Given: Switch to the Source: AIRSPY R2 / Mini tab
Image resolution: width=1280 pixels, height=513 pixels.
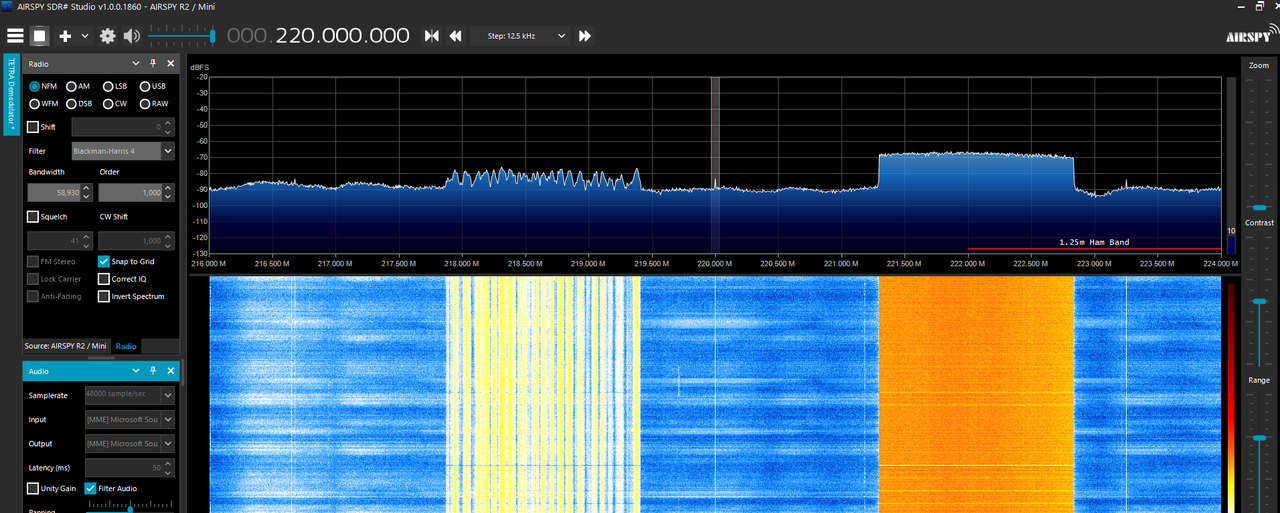Looking at the screenshot, I should point(66,346).
